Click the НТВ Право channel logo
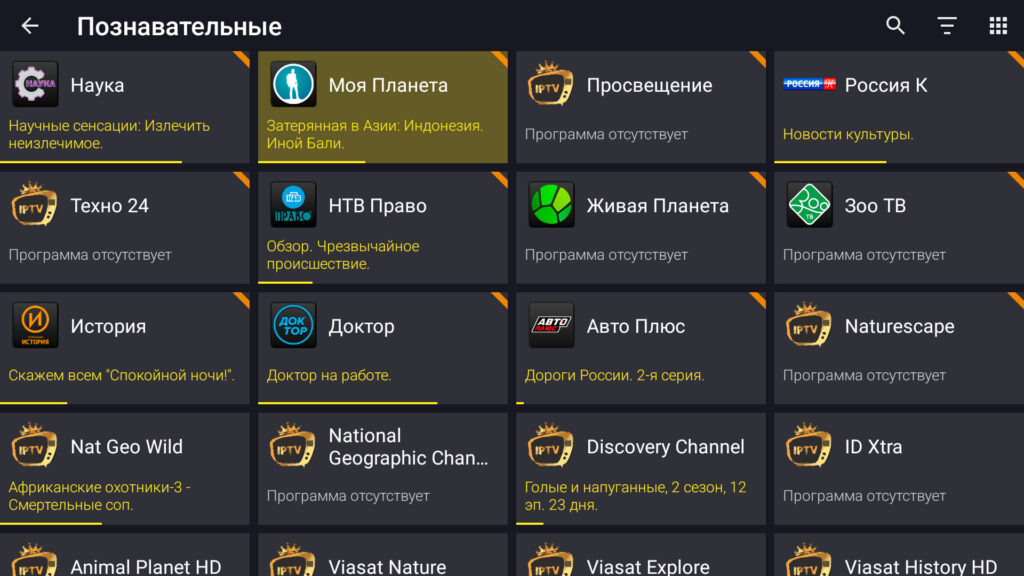1024x576 pixels. click(293, 204)
